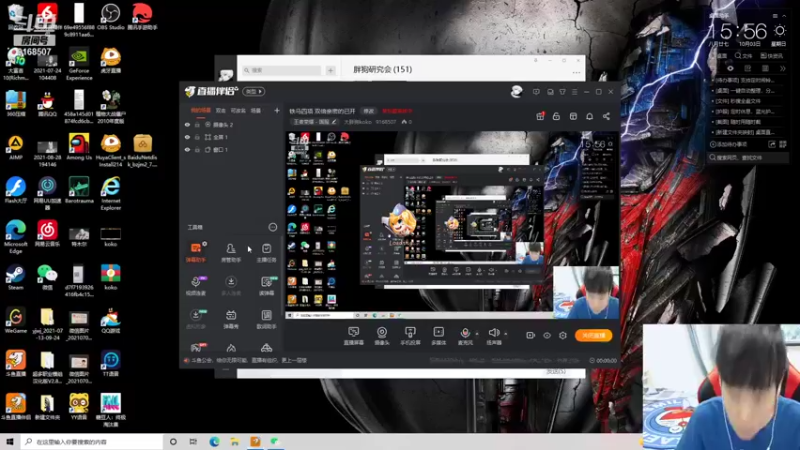
Task: Share the stream with the share icon
Action: (606, 116)
